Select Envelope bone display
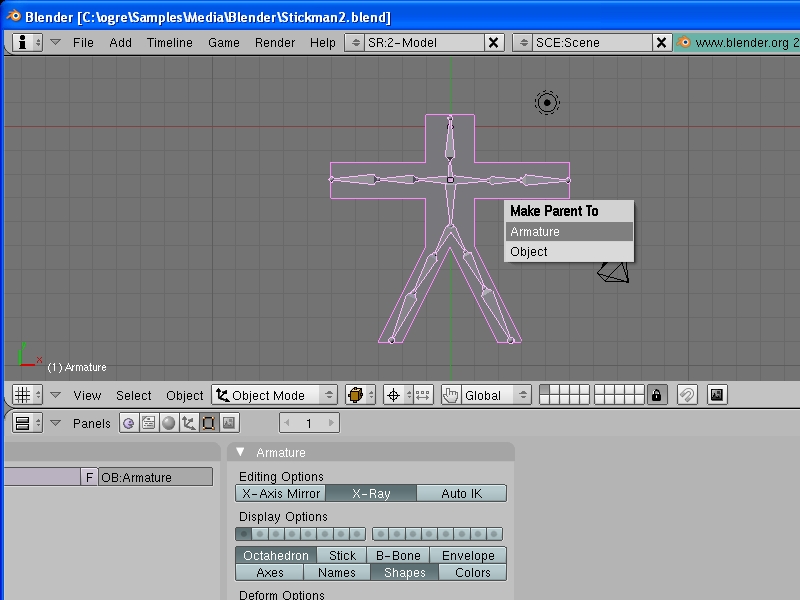Viewport: 800px width, 600px height. pyautogui.click(x=468, y=555)
